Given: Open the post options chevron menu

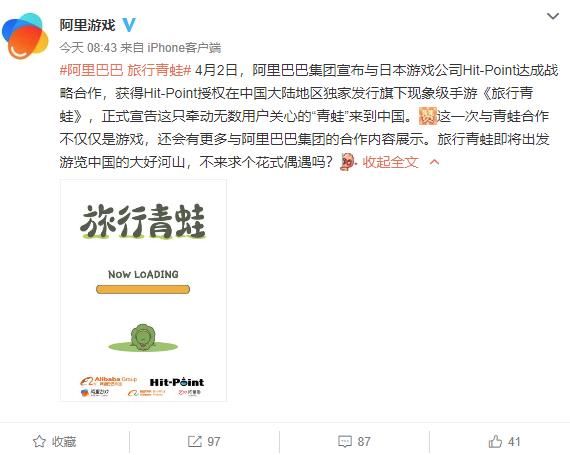Looking at the screenshot, I should click(553, 16).
